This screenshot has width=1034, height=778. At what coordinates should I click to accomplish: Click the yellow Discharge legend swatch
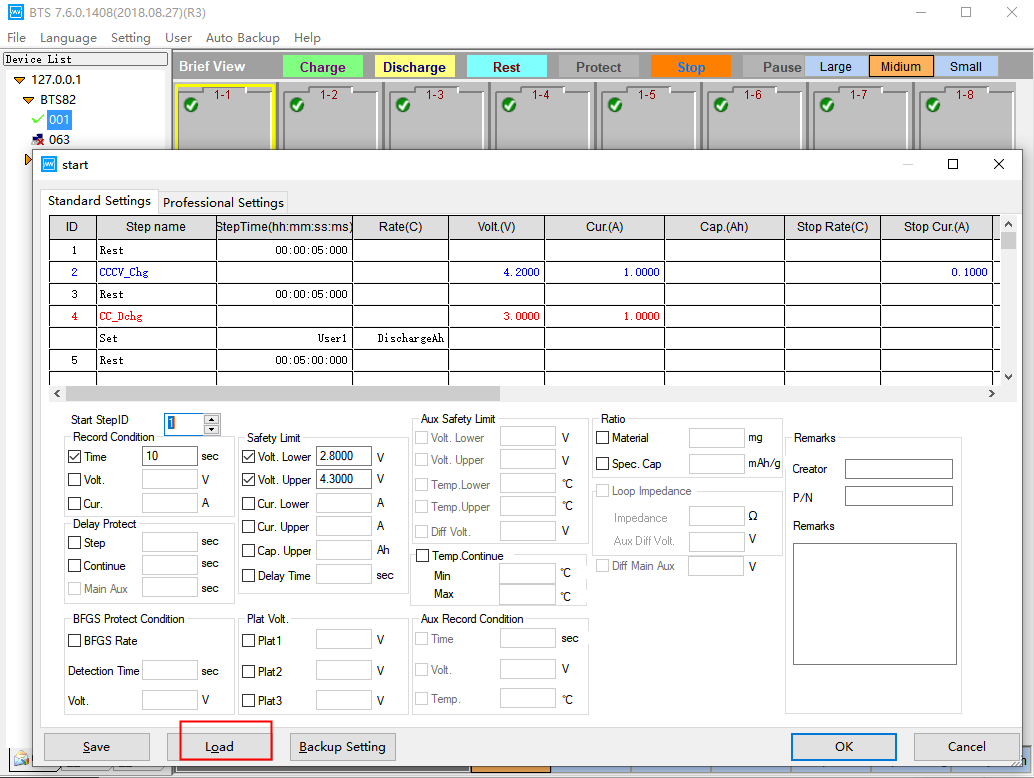pos(414,67)
